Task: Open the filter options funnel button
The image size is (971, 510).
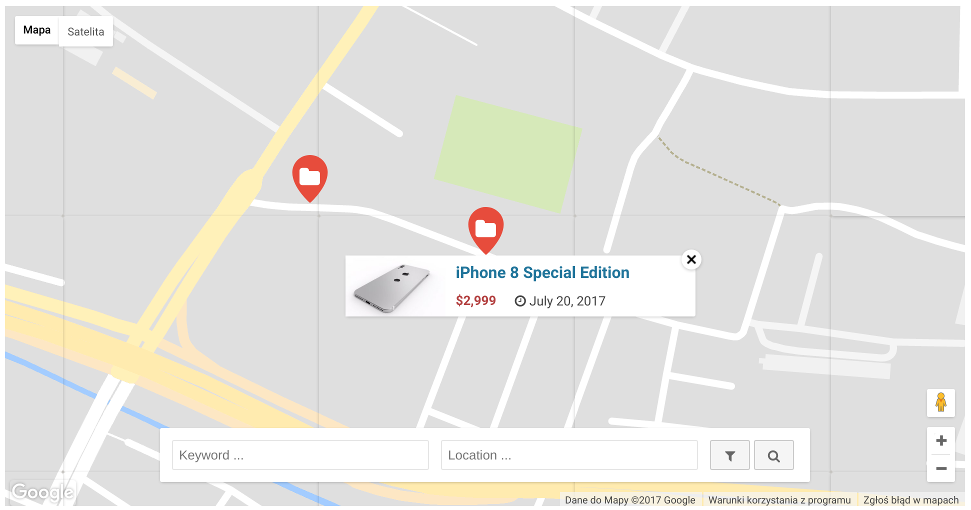Action: 729,456
